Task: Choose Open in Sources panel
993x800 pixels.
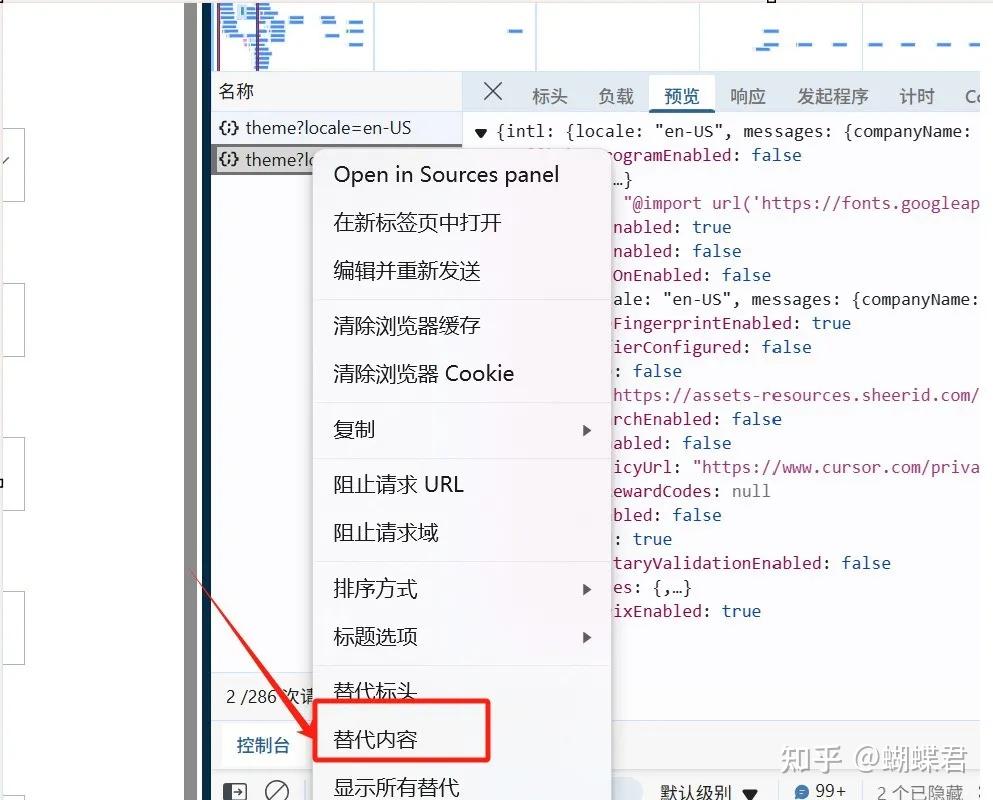Action: (x=445, y=175)
